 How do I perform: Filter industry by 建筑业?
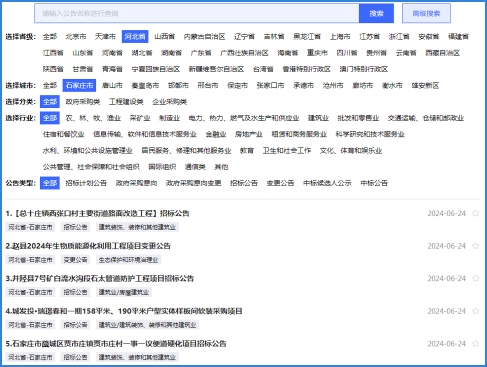pos(318,118)
